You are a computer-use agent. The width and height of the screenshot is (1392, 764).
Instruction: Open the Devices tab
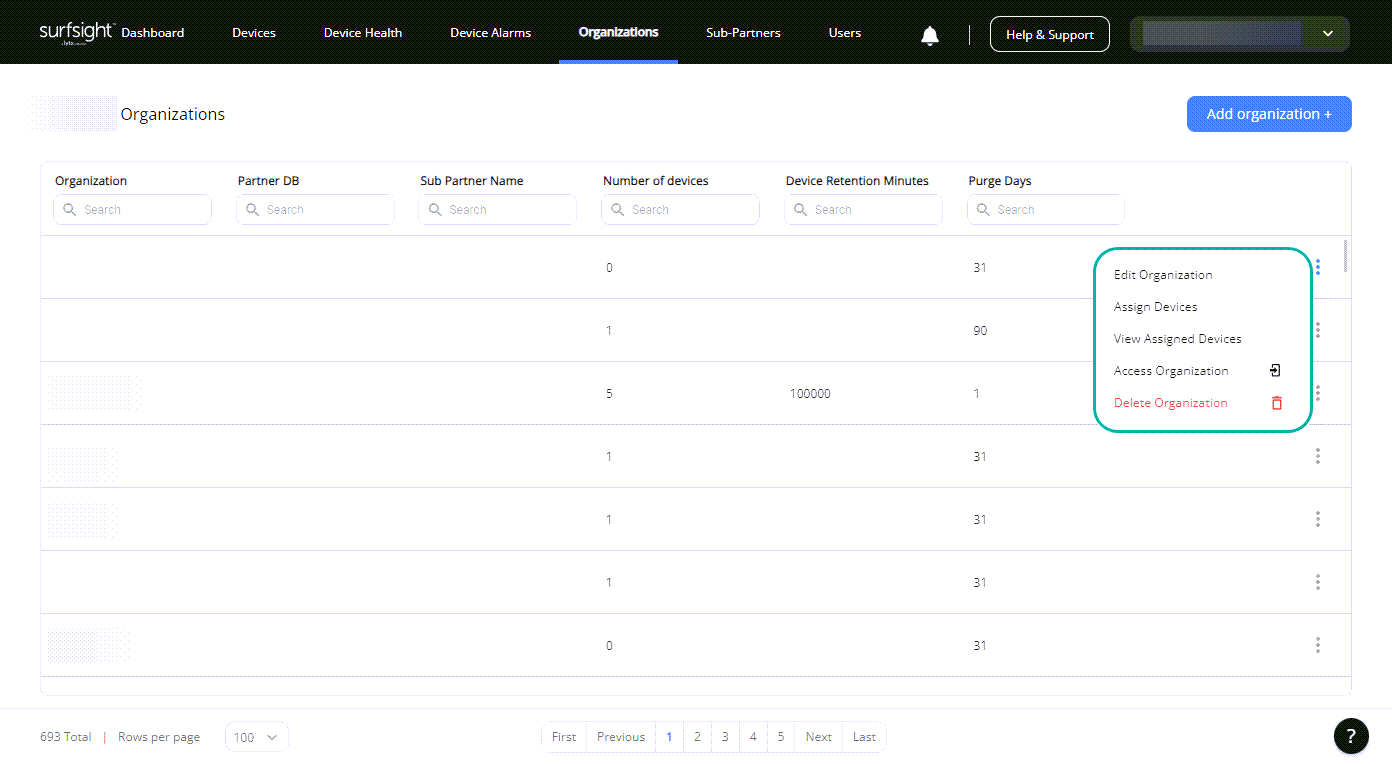[x=254, y=33]
